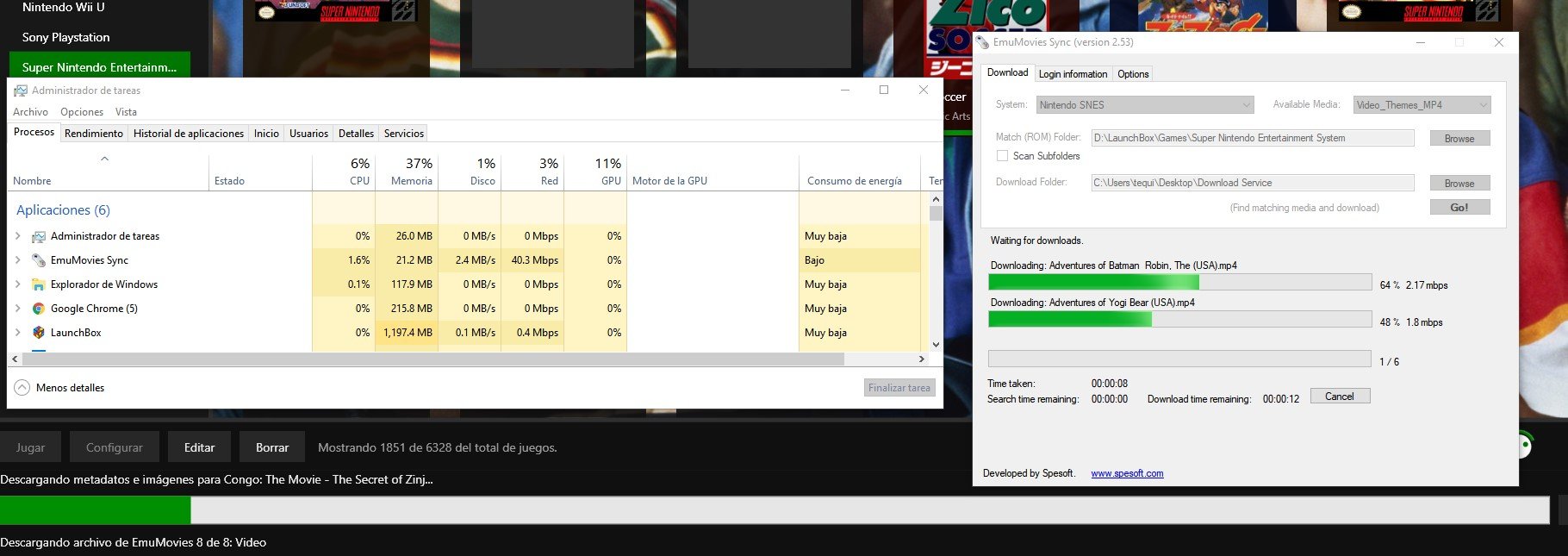The image size is (1568, 556).
Task: Minimize the EmuMovies Sync window
Action: coord(1420,42)
